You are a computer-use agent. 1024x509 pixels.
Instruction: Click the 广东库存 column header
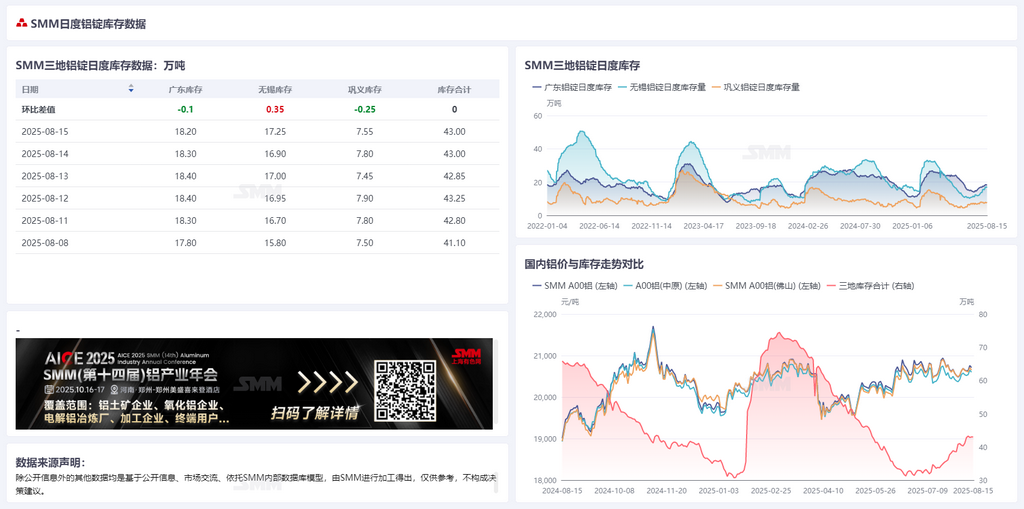[185, 90]
